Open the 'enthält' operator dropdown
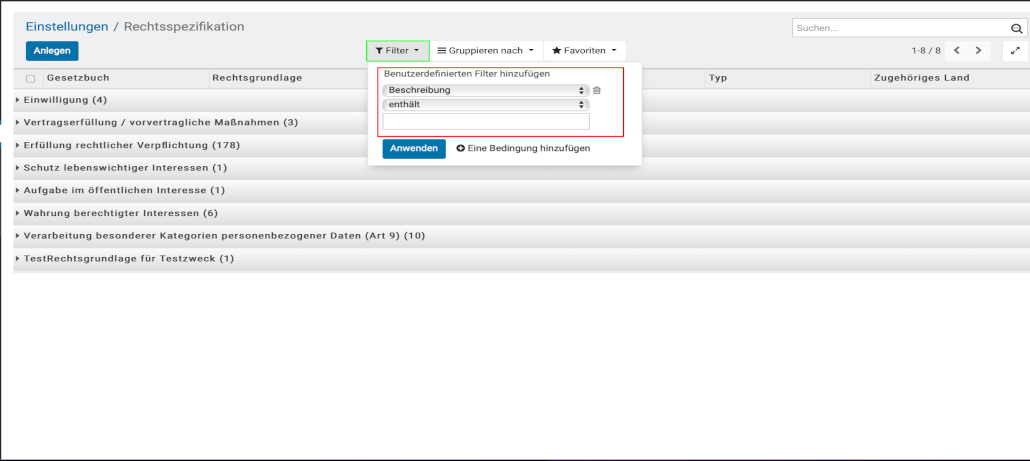This screenshot has height=461, width=1030. pos(485,104)
